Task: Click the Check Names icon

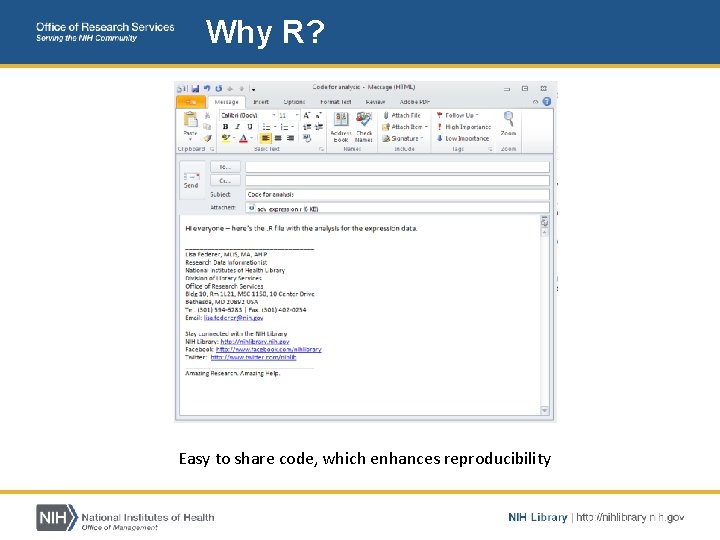Action: (x=364, y=120)
